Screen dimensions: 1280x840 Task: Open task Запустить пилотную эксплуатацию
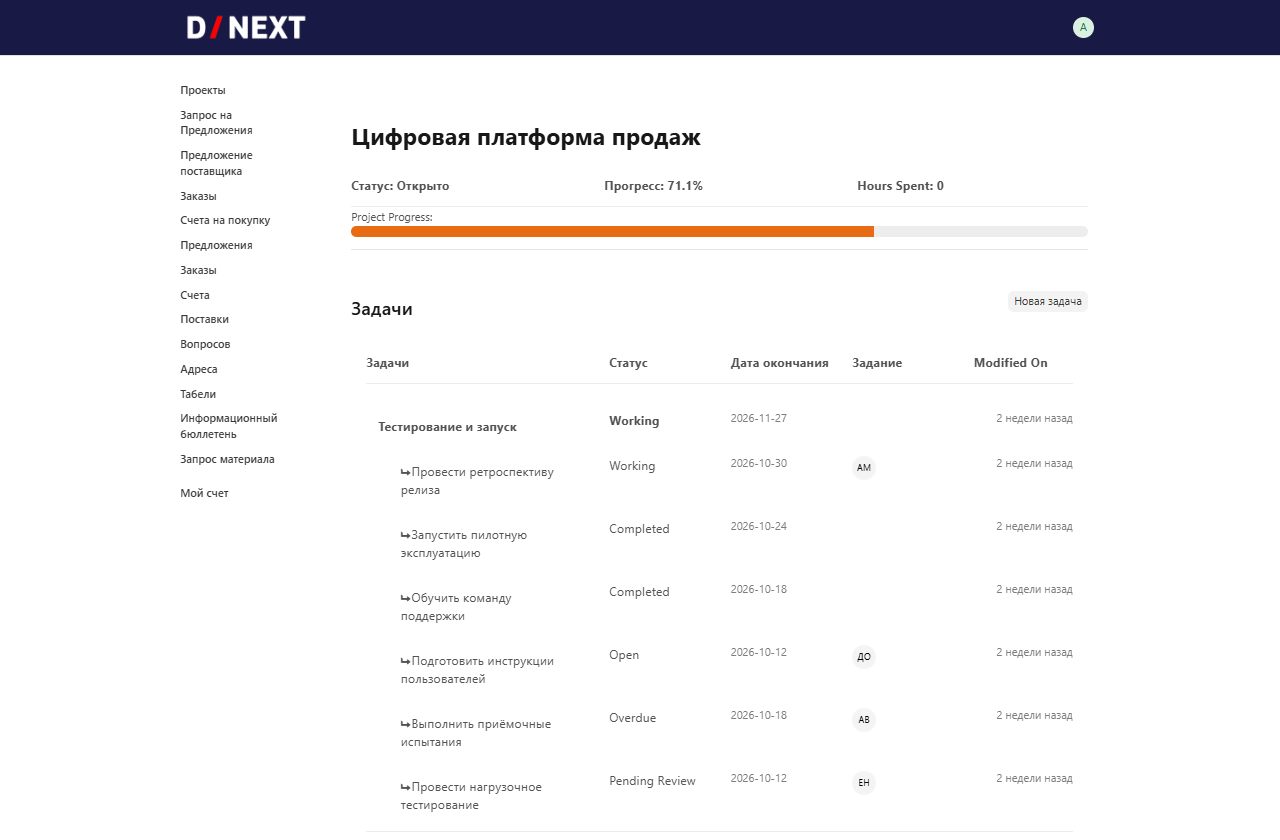[x=464, y=544]
